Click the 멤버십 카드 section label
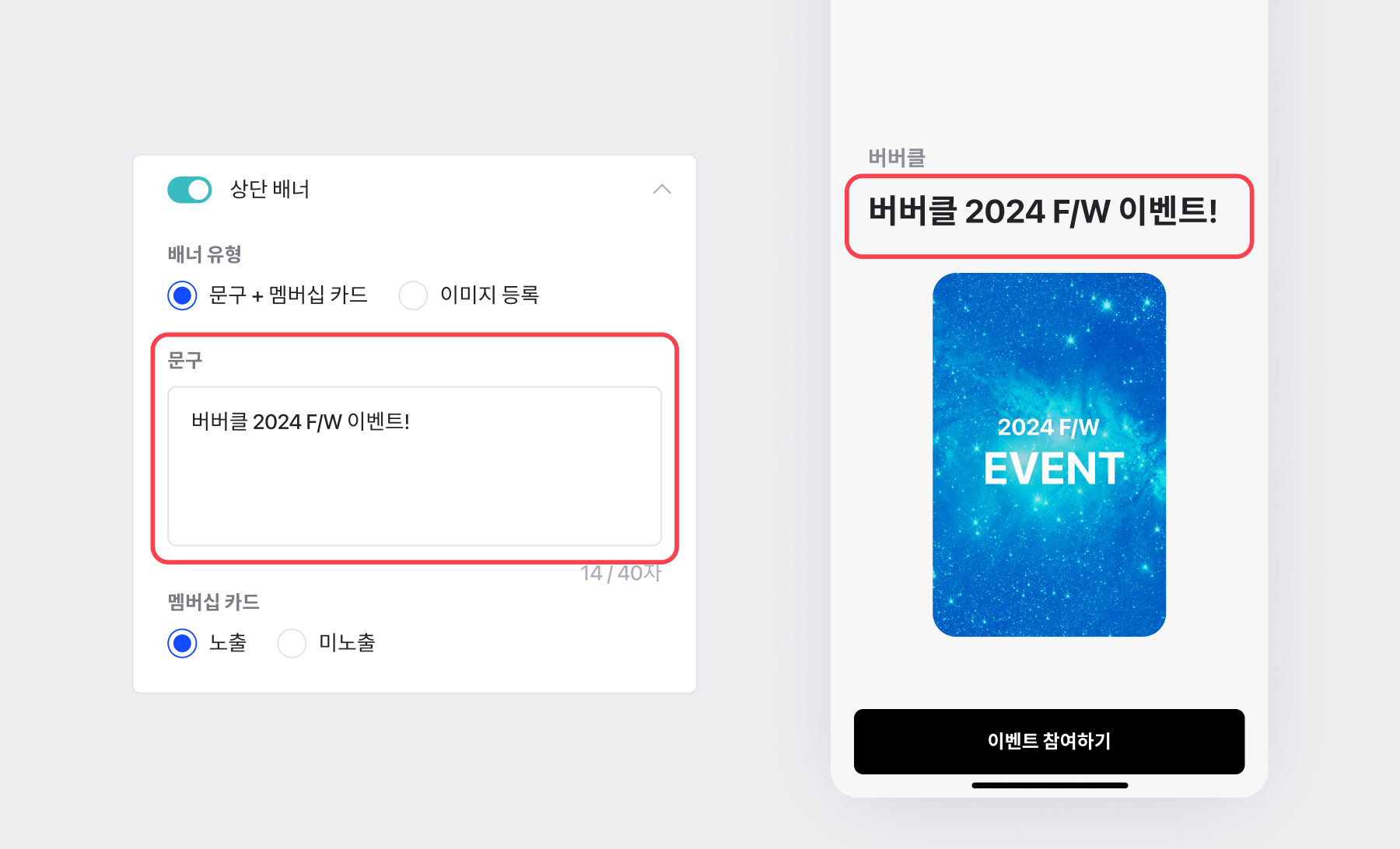Image resolution: width=1400 pixels, height=849 pixels. (213, 602)
